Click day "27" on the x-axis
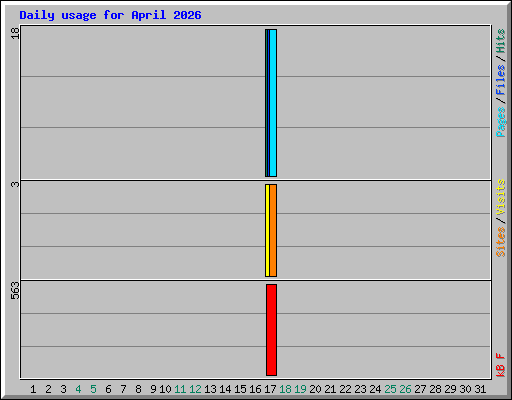 pos(420,389)
